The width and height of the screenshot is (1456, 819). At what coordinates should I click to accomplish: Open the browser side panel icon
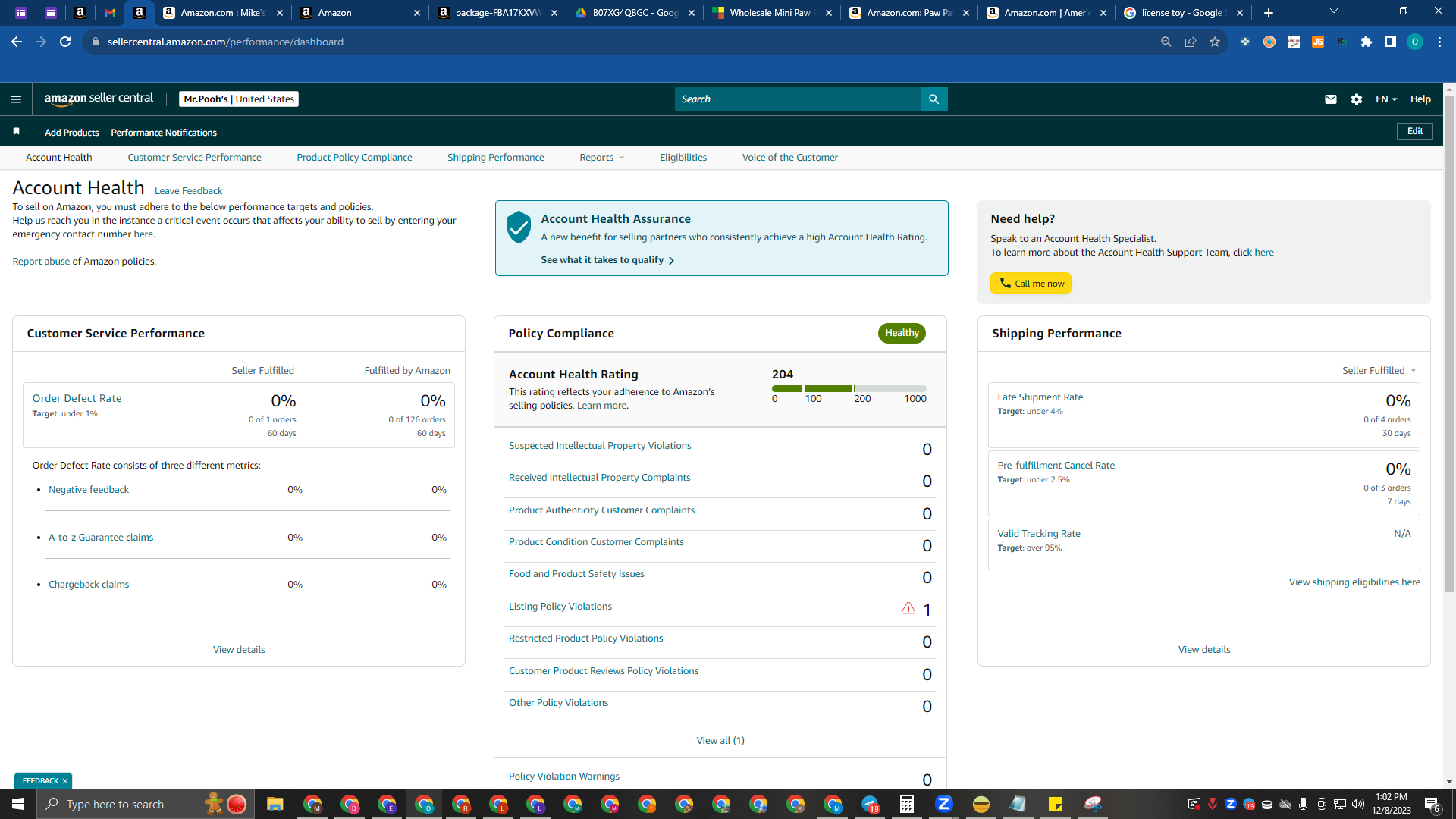click(x=1391, y=42)
